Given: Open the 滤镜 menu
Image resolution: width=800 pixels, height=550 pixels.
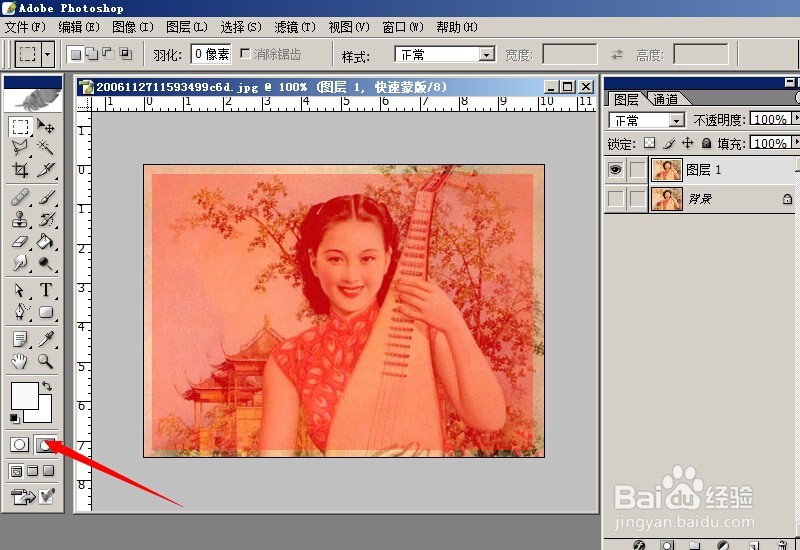Looking at the screenshot, I should pos(295,27).
